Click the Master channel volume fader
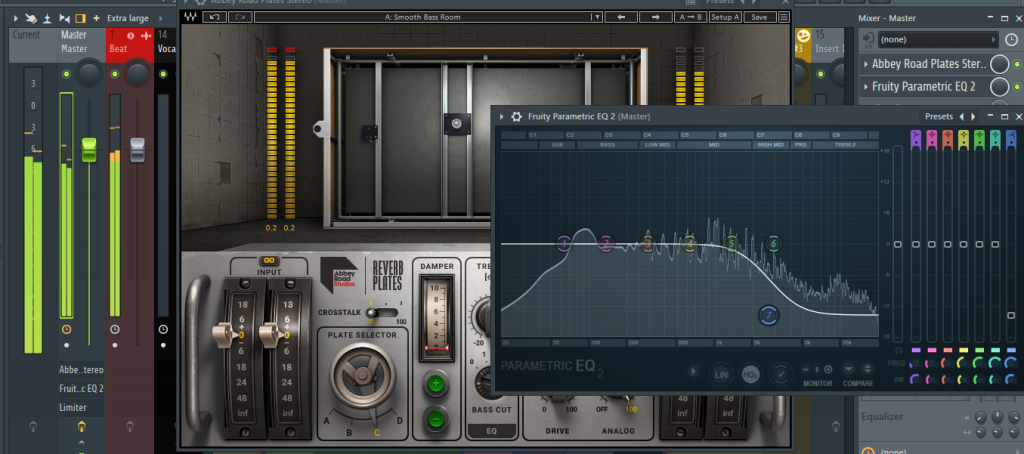This screenshot has width=1024, height=454. pos(88,150)
